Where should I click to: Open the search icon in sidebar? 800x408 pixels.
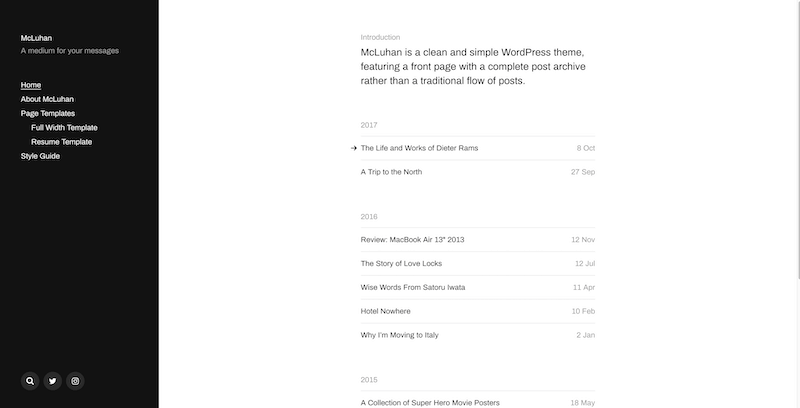(x=30, y=381)
